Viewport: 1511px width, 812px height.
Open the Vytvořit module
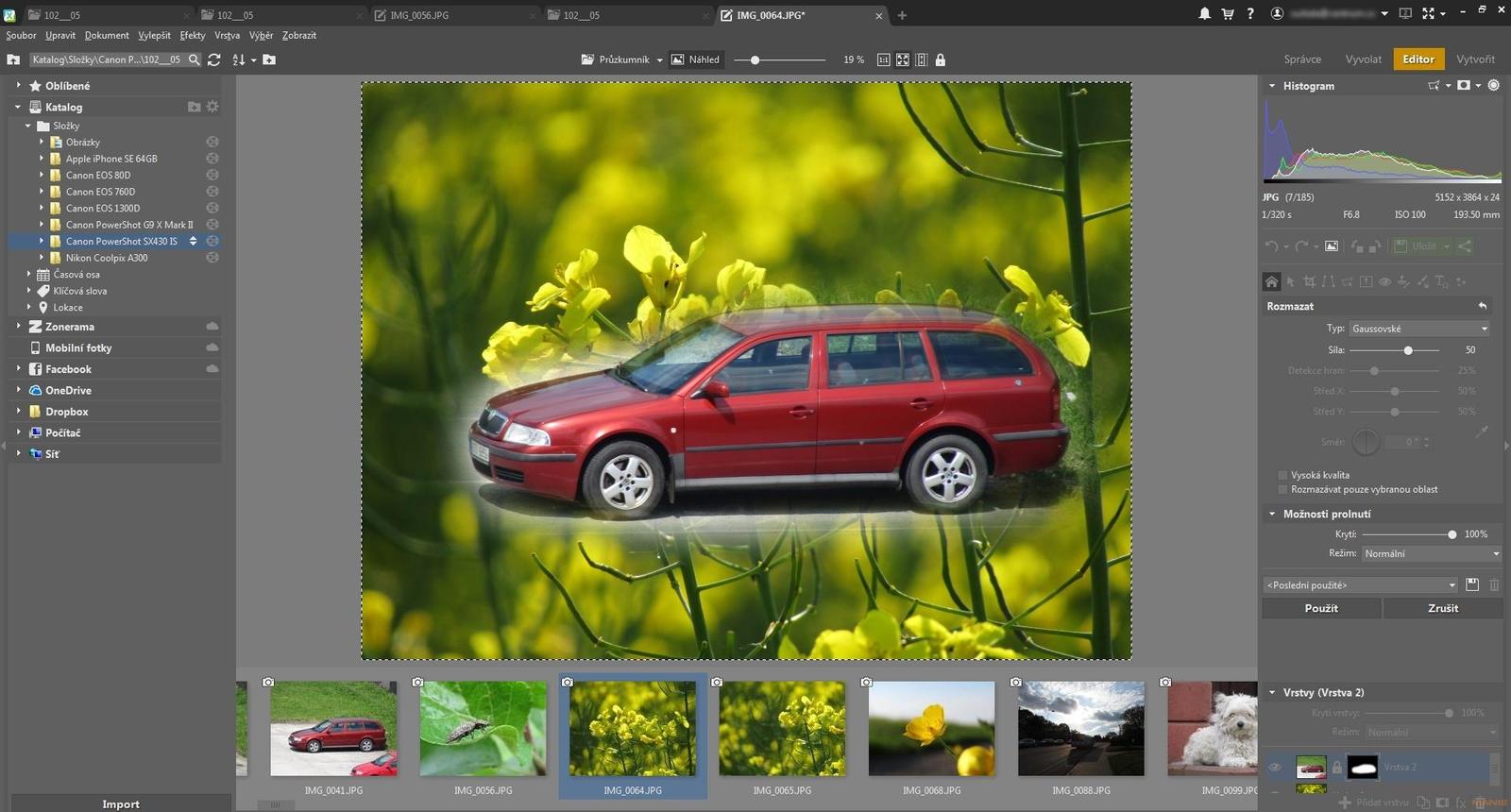(x=1475, y=59)
